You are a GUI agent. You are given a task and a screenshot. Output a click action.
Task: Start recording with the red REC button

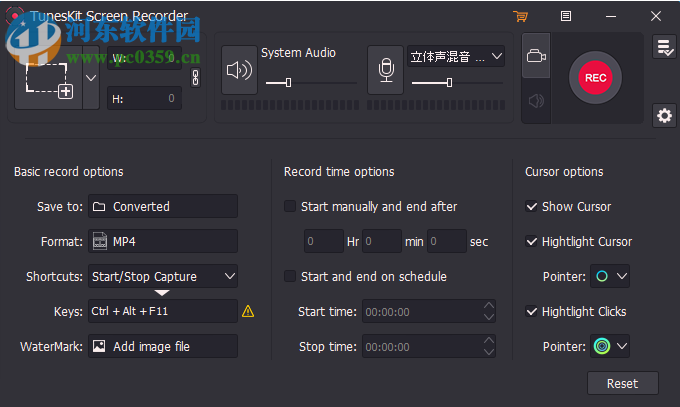tap(595, 78)
